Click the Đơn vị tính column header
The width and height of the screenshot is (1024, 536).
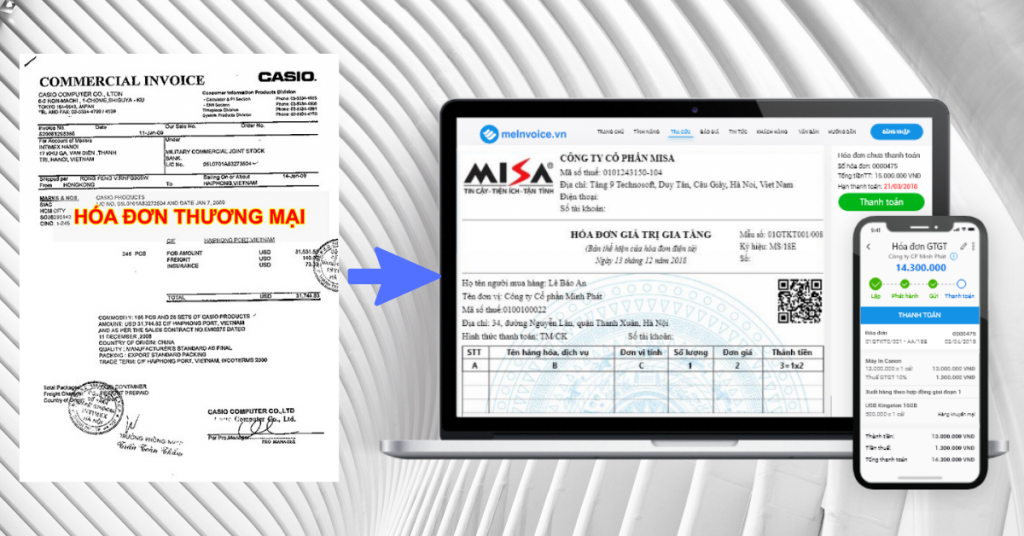[641, 353]
